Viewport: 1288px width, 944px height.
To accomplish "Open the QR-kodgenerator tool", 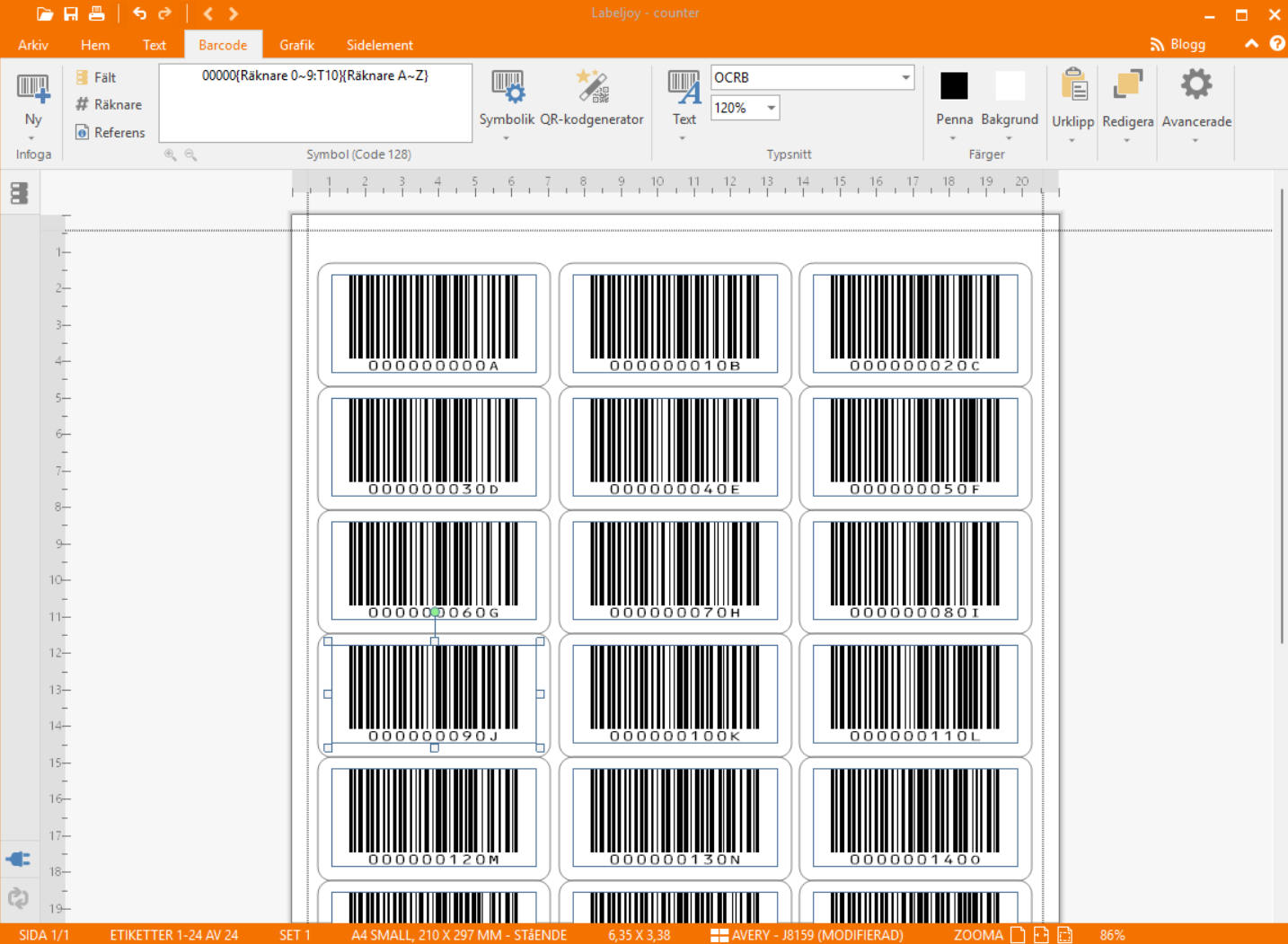I will coord(591,88).
